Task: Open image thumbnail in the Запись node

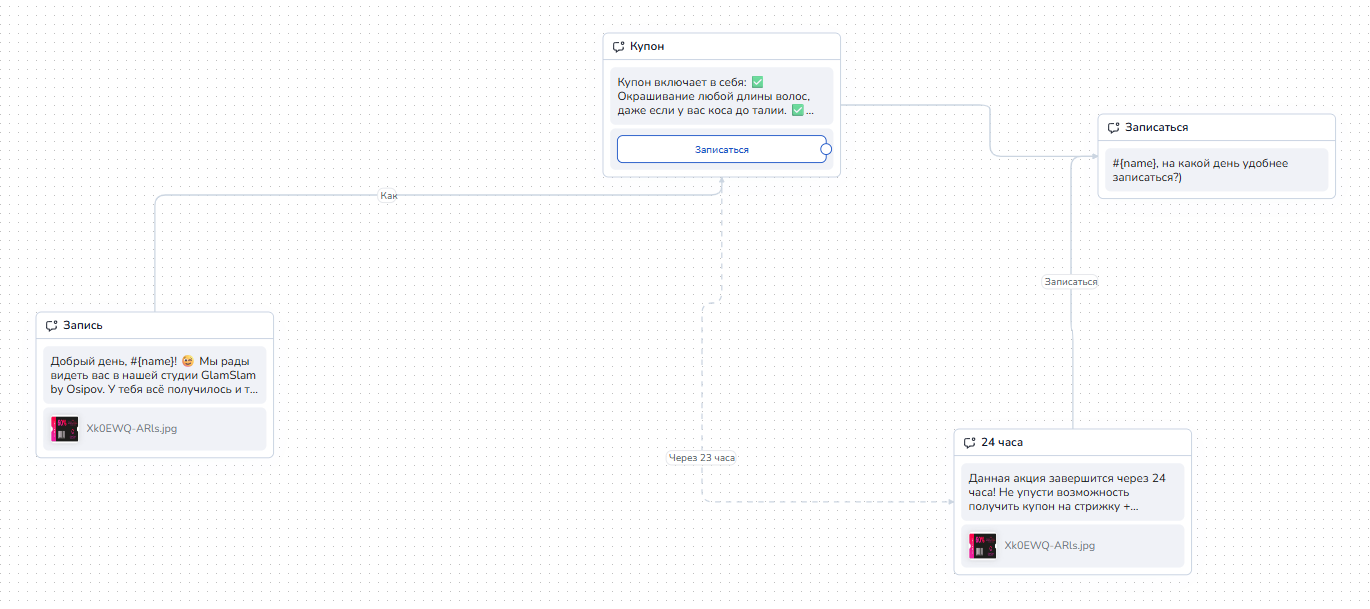Action: pos(65,429)
